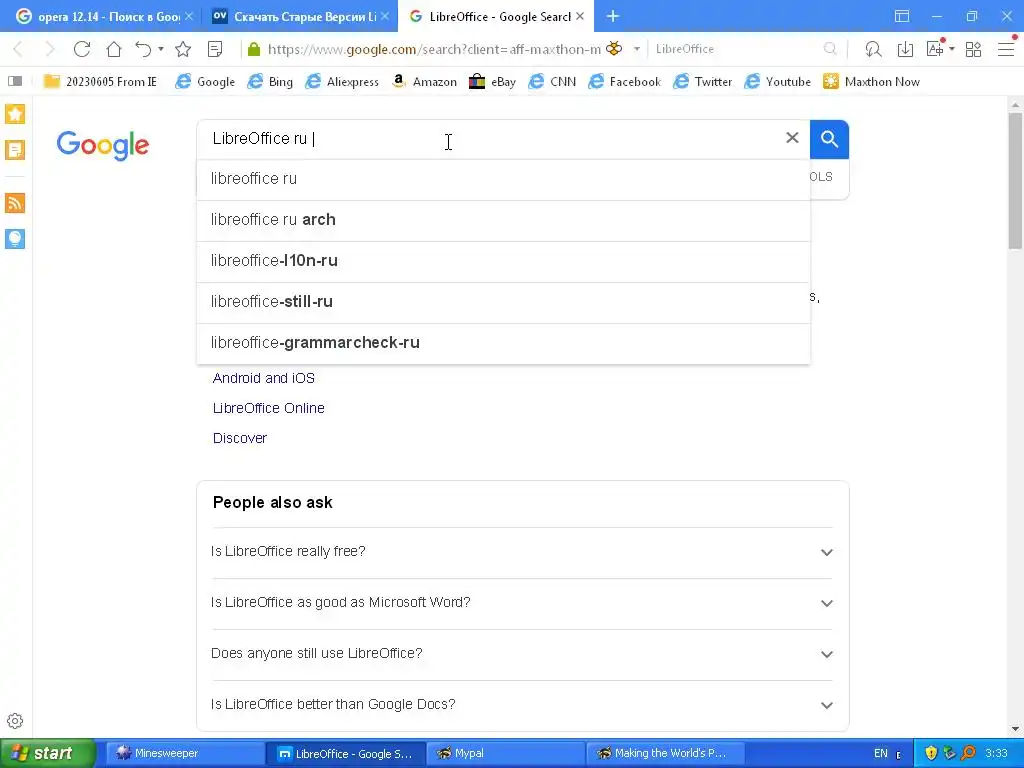Expand 'Does anyone still use LibreOffice?'

522,654
